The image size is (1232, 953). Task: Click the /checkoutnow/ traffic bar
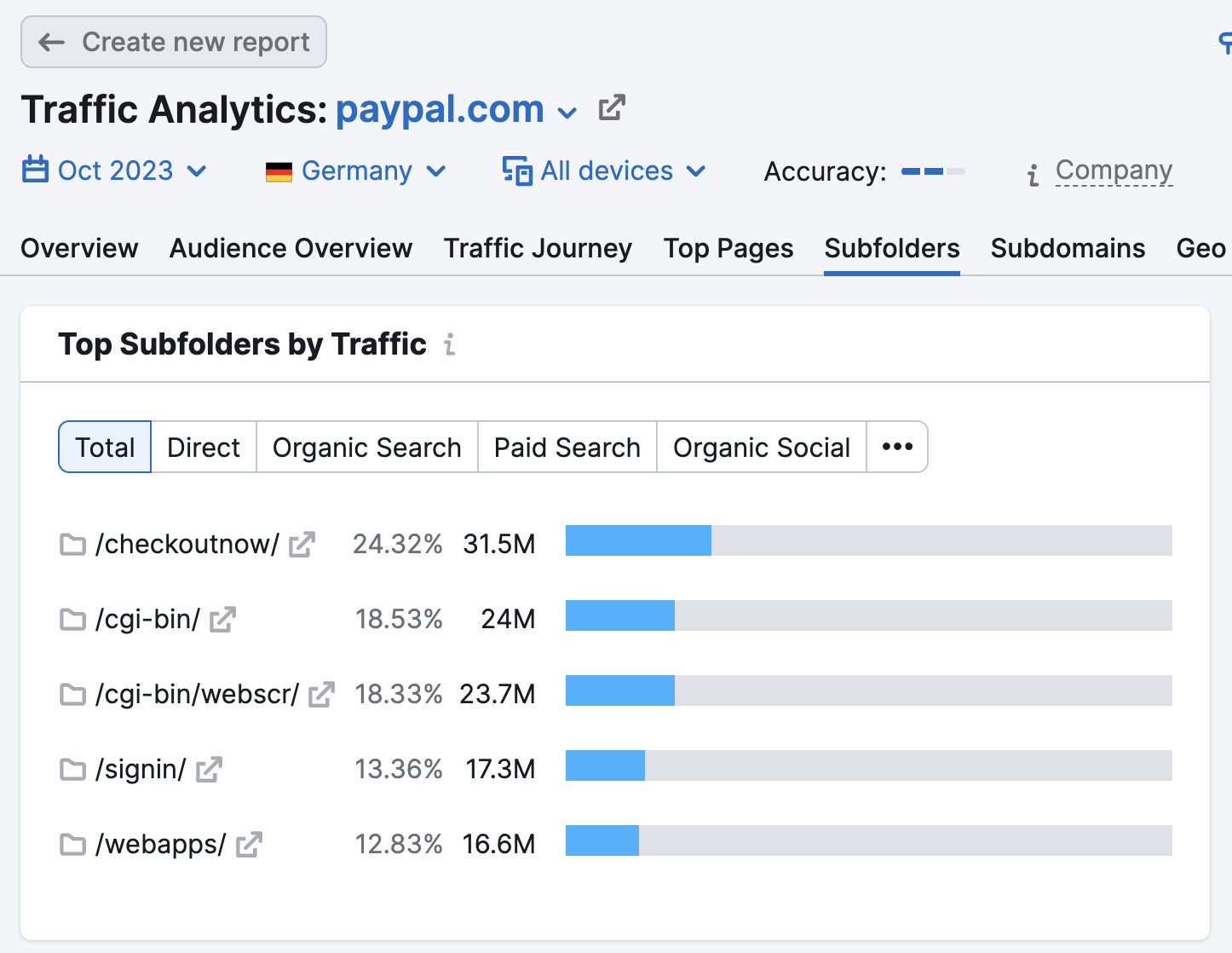click(x=869, y=540)
